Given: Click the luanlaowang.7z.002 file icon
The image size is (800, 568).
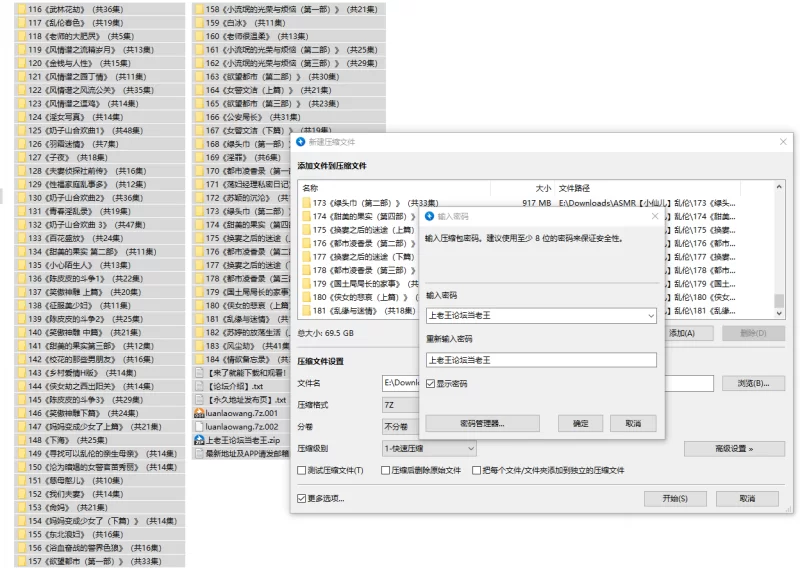Looking at the screenshot, I should click(199, 426).
